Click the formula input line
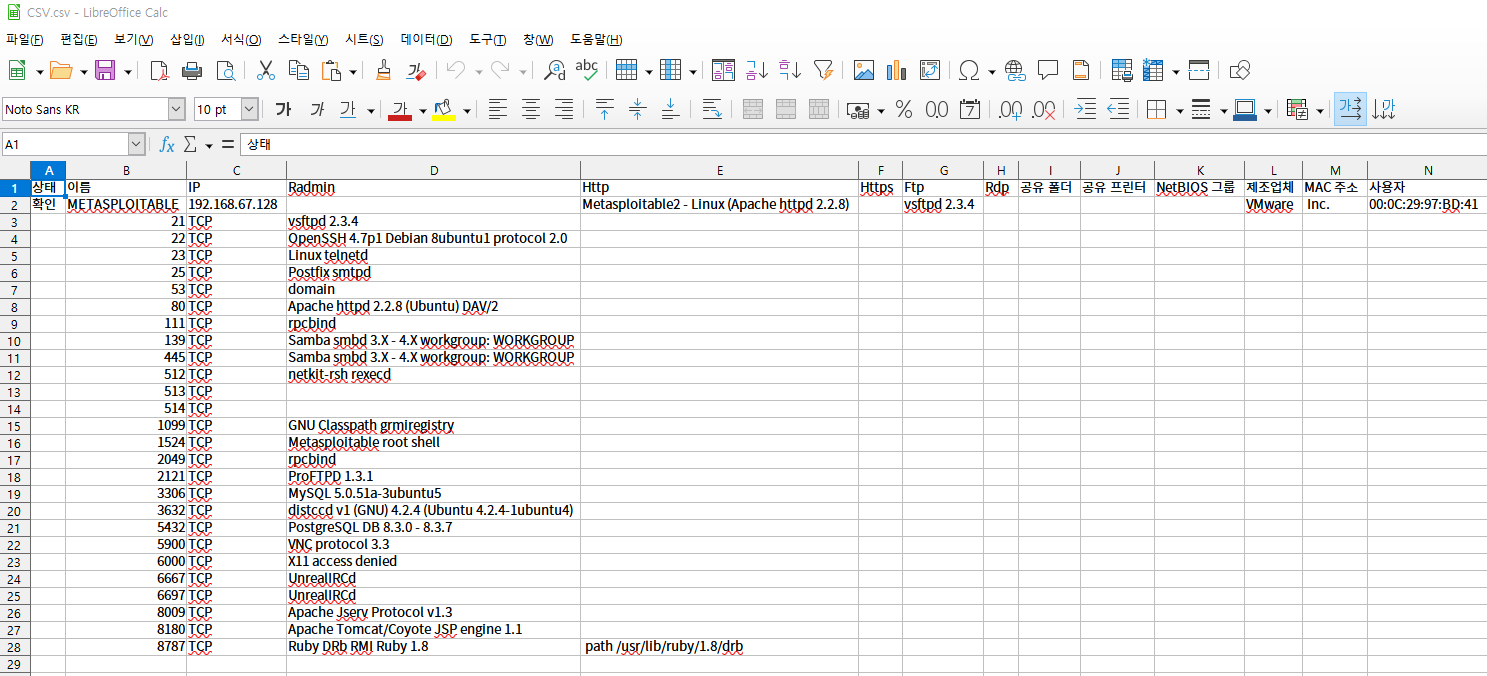The height and width of the screenshot is (676, 1487). tap(863, 145)
